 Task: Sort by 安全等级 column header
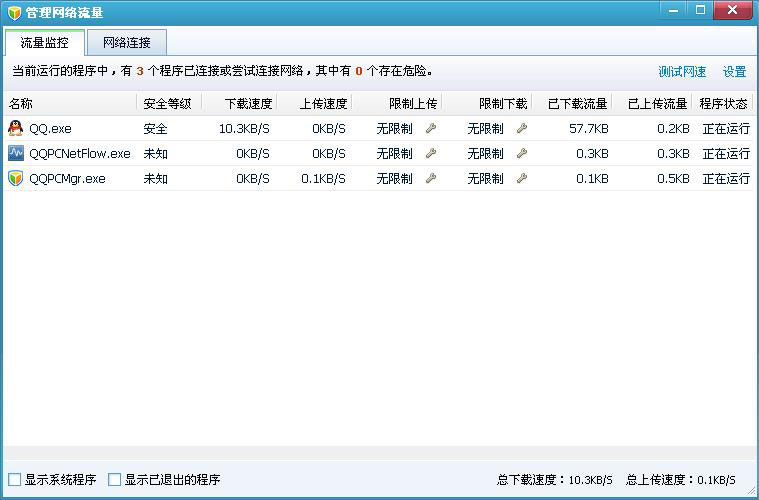coord(169,104)
